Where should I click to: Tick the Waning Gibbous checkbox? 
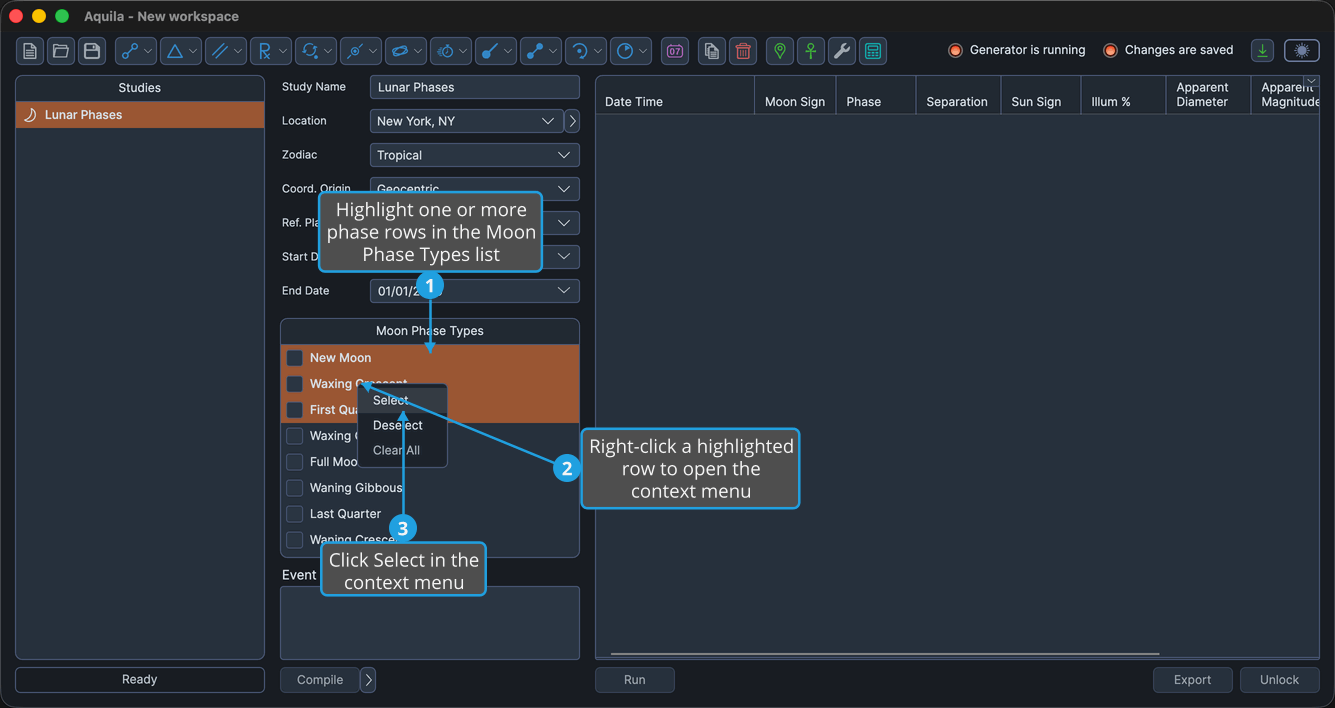tap(295, 488)
